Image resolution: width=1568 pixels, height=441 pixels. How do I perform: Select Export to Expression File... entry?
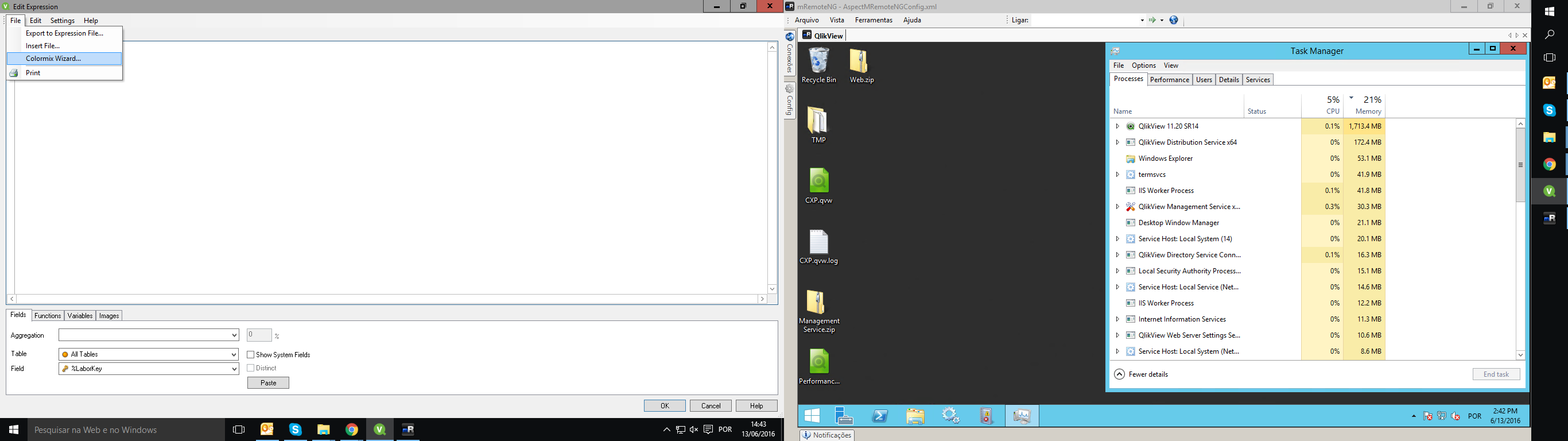coord(64,33)
